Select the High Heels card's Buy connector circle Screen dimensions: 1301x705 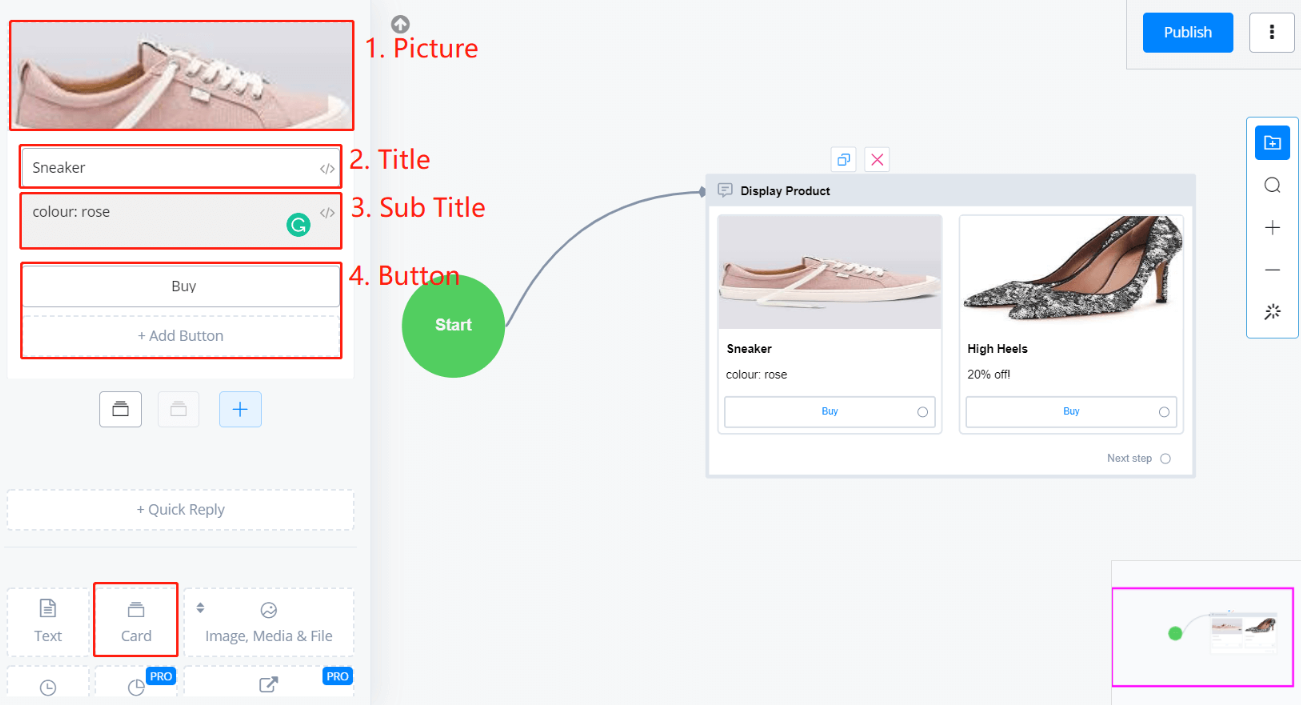tap(1164, 412)
